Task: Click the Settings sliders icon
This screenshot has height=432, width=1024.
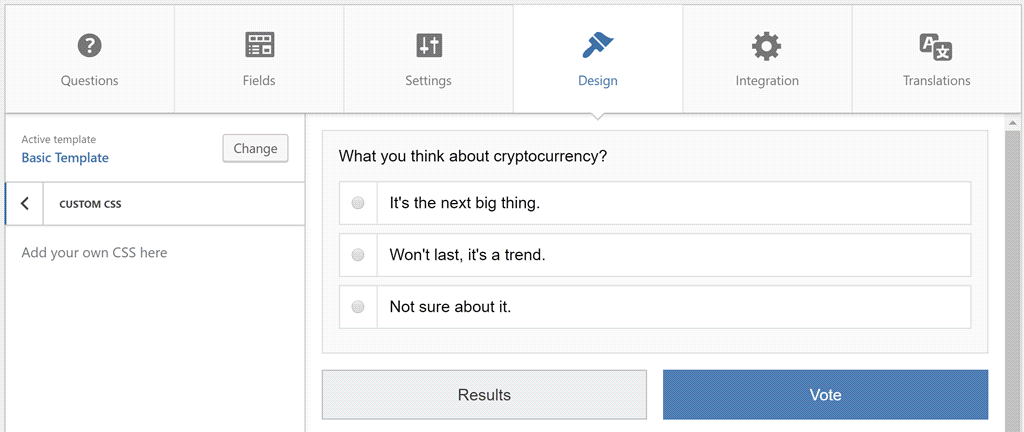Action: click(429, 46)
